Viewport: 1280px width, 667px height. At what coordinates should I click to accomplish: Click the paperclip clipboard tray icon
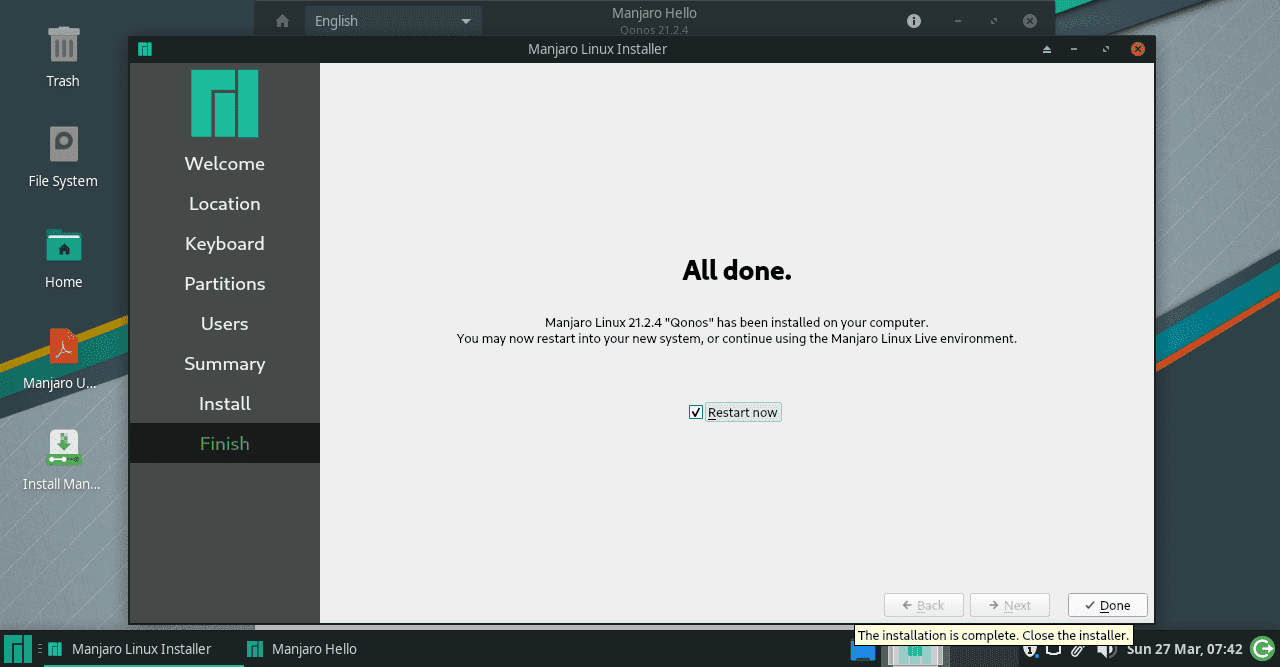click(1078, 650)
